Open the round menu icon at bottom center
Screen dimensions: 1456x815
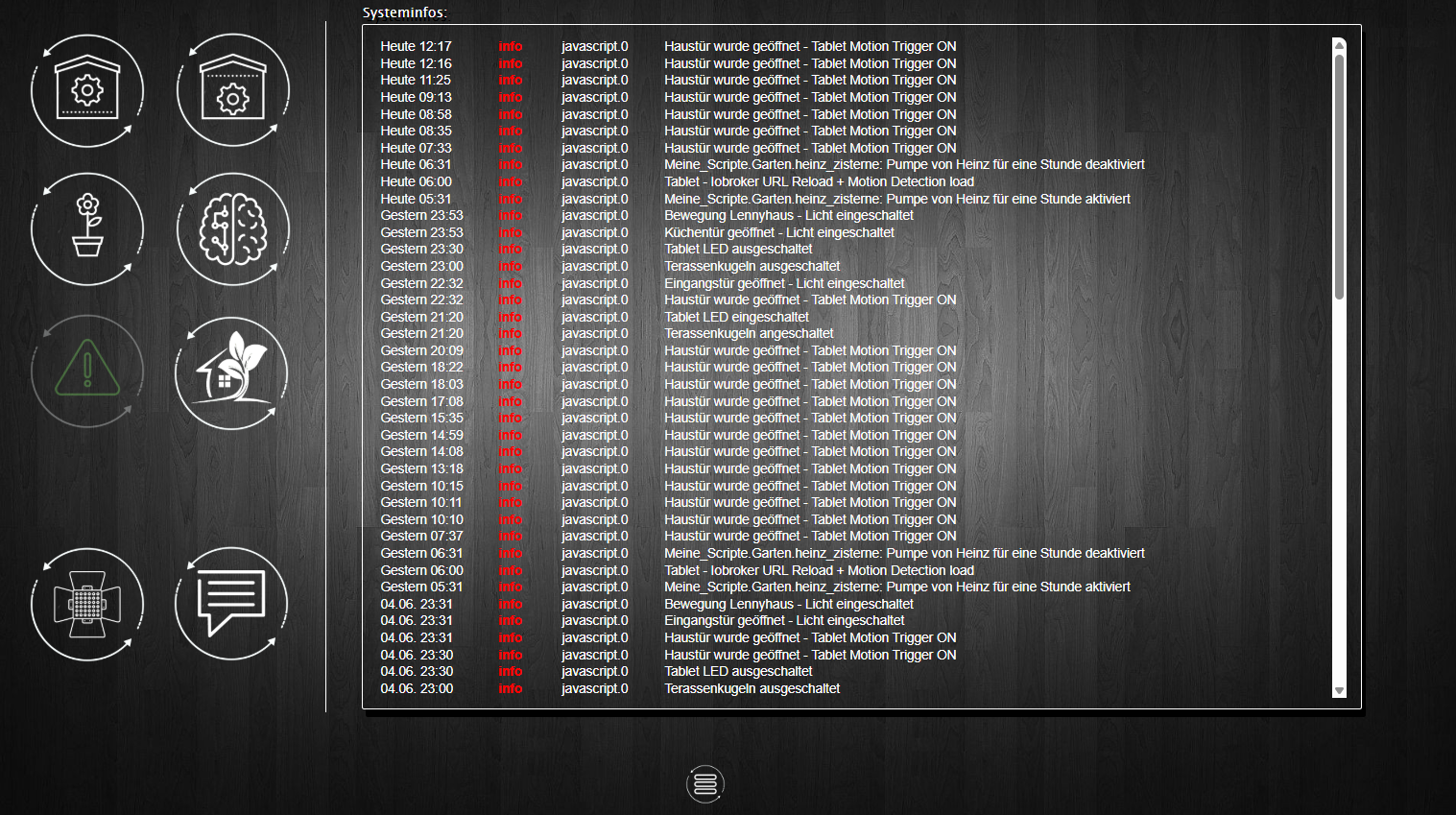705,784
